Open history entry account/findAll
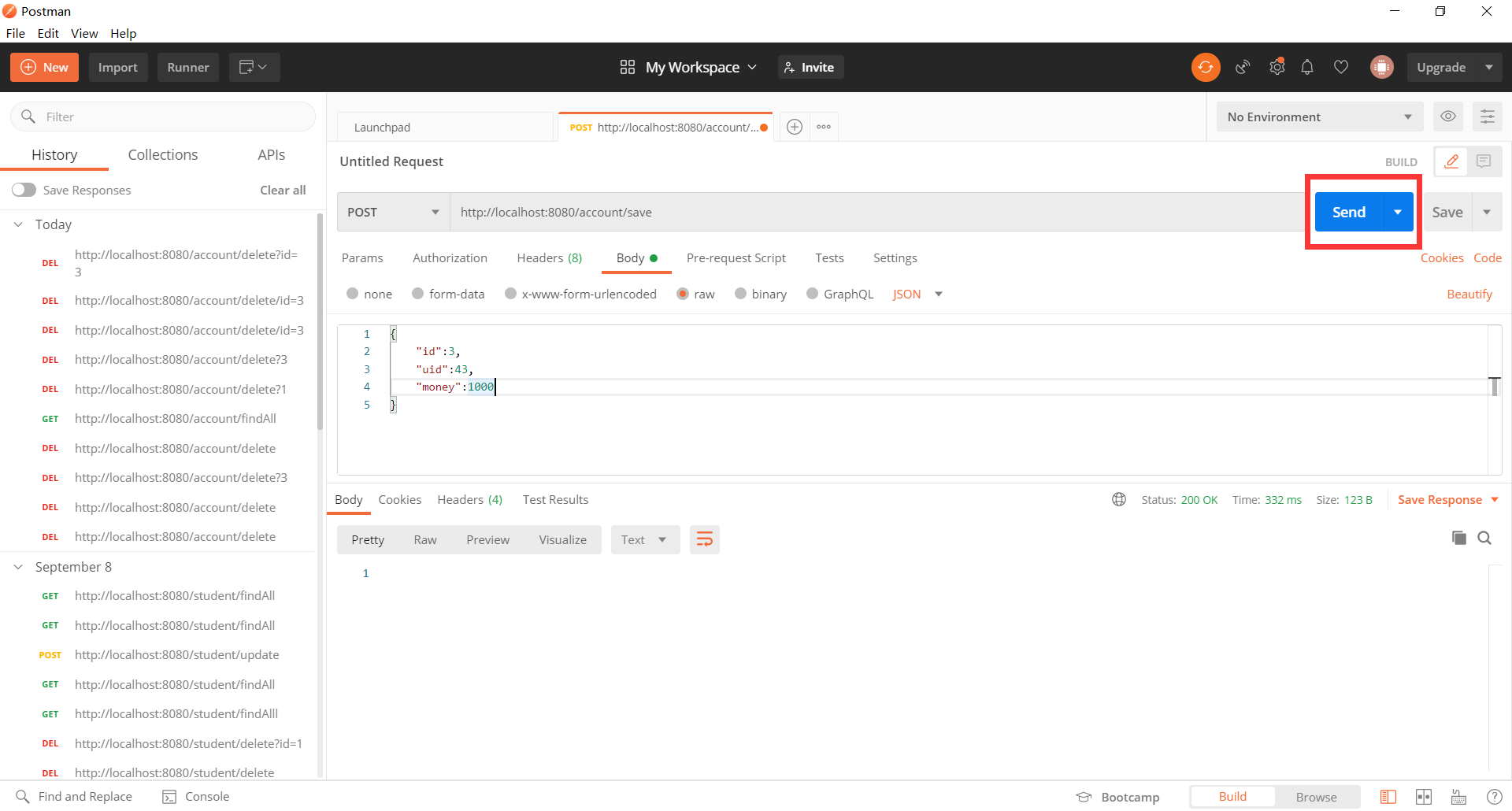This screenshot has width=1512, height=811. [175, 419]
